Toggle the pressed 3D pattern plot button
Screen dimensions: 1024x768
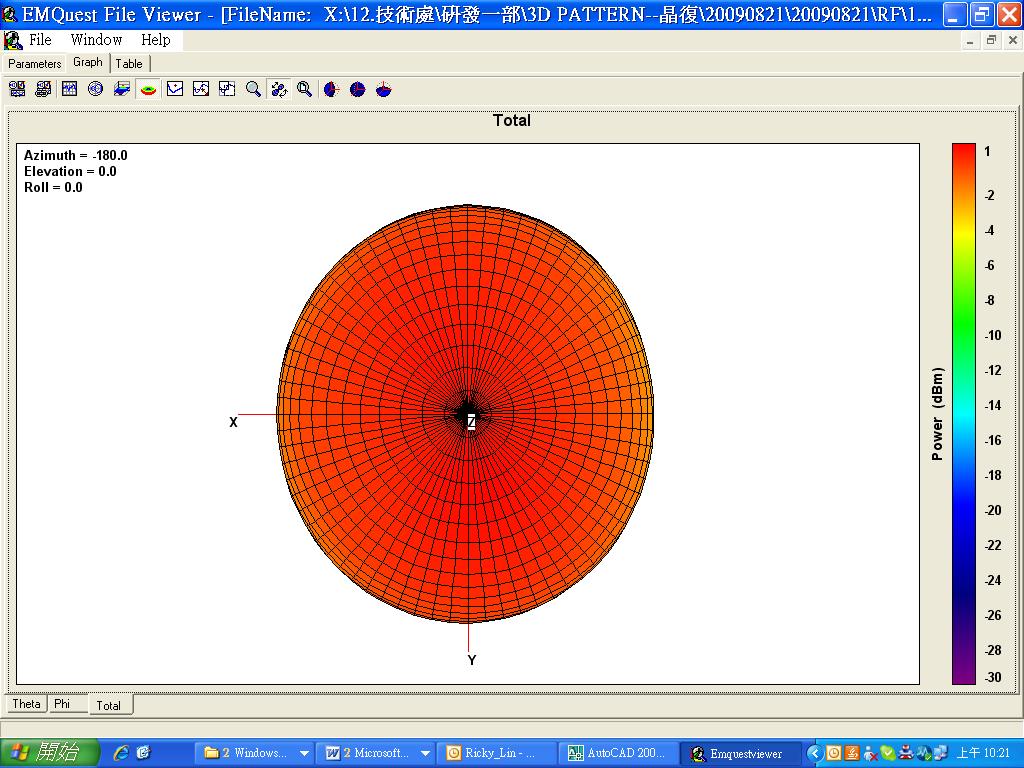pyautogui.click(x=148, y=89)
